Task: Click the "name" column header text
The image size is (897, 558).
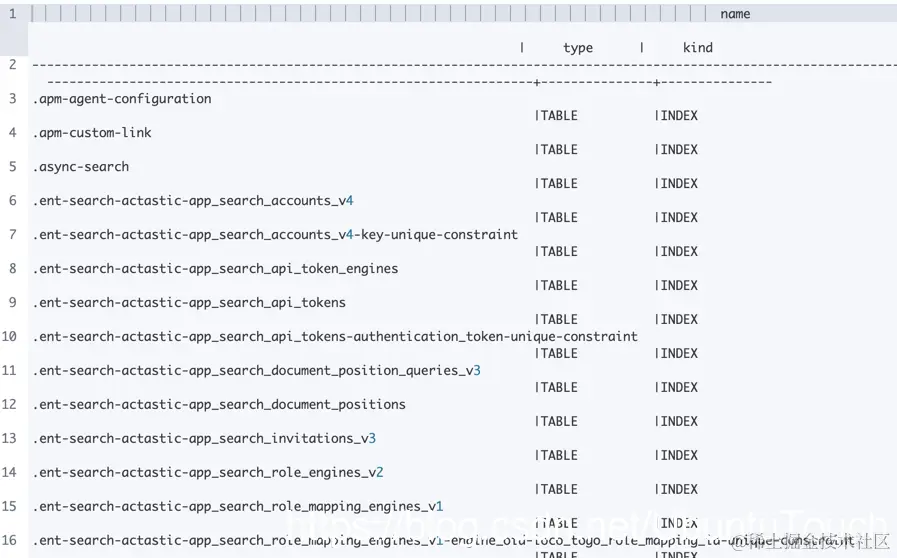Action: [735, 14]
